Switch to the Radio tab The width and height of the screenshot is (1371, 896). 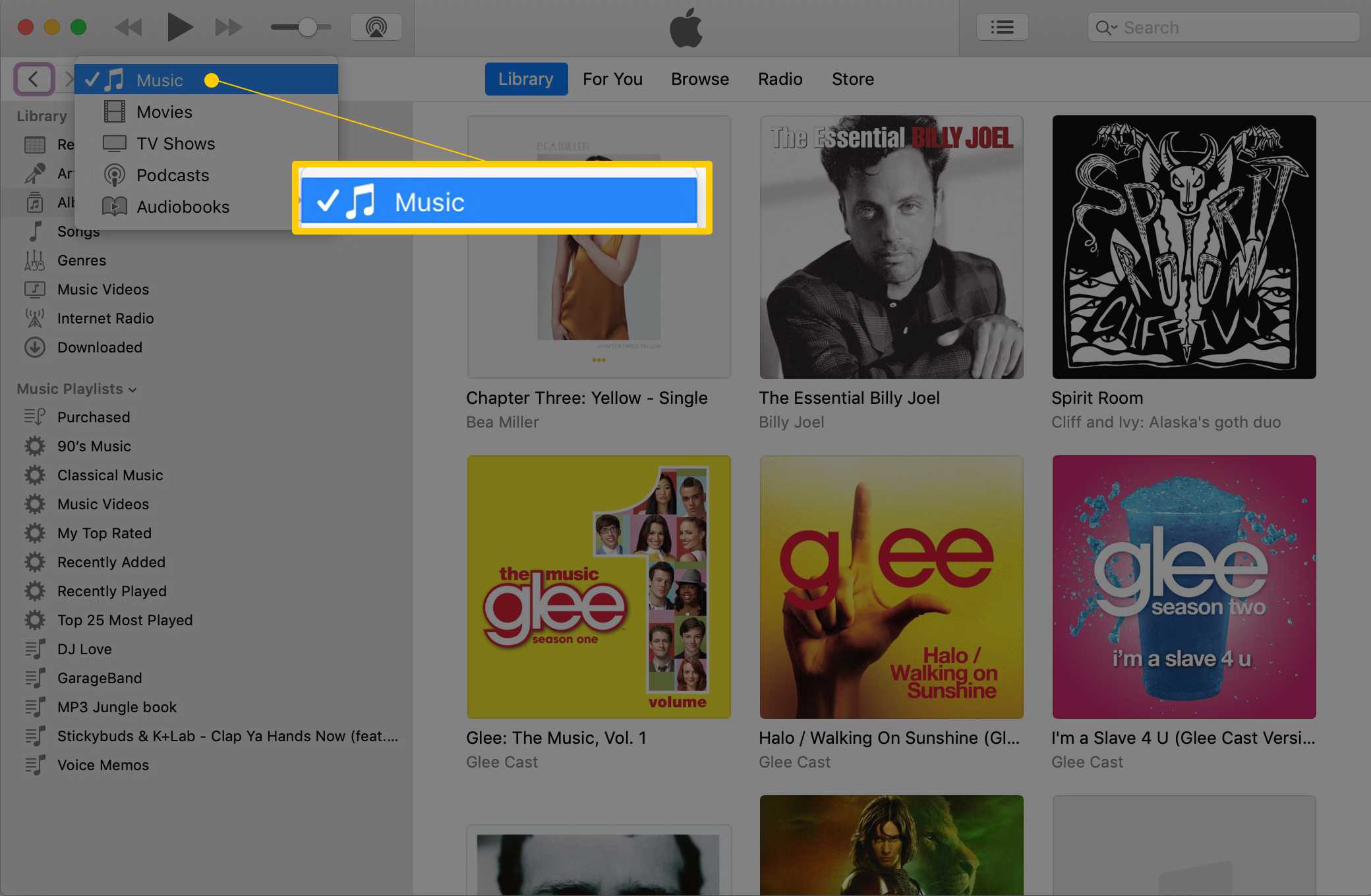780,79
